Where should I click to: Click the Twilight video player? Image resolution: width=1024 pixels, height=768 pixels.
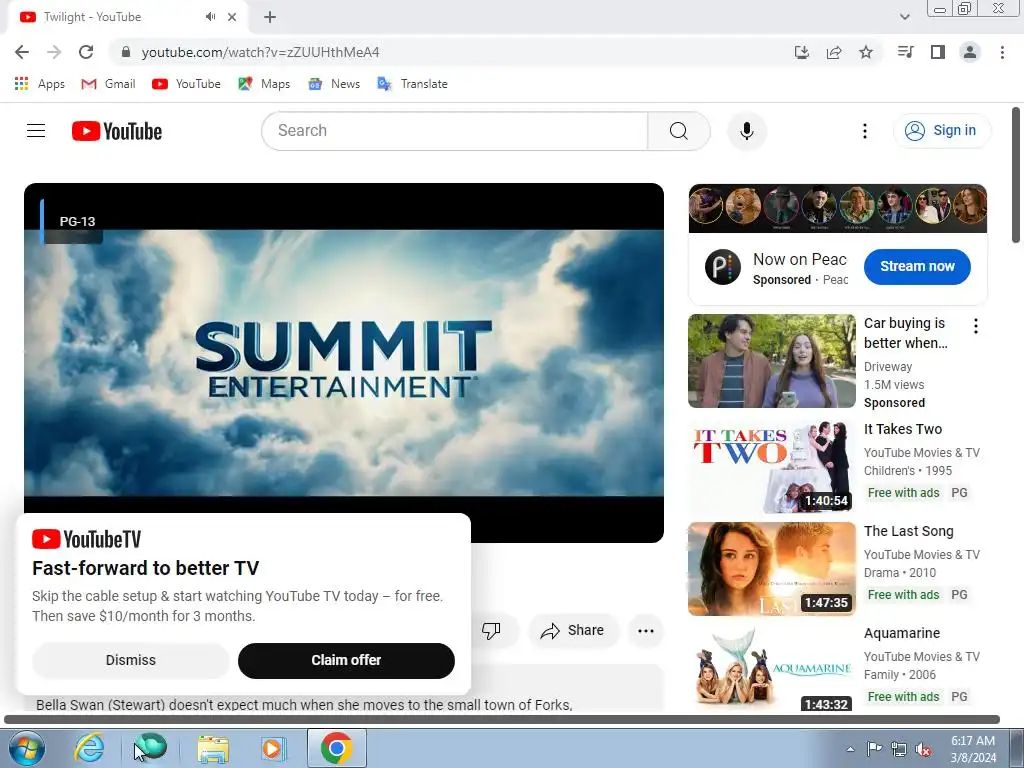click(x=344, y=362)
